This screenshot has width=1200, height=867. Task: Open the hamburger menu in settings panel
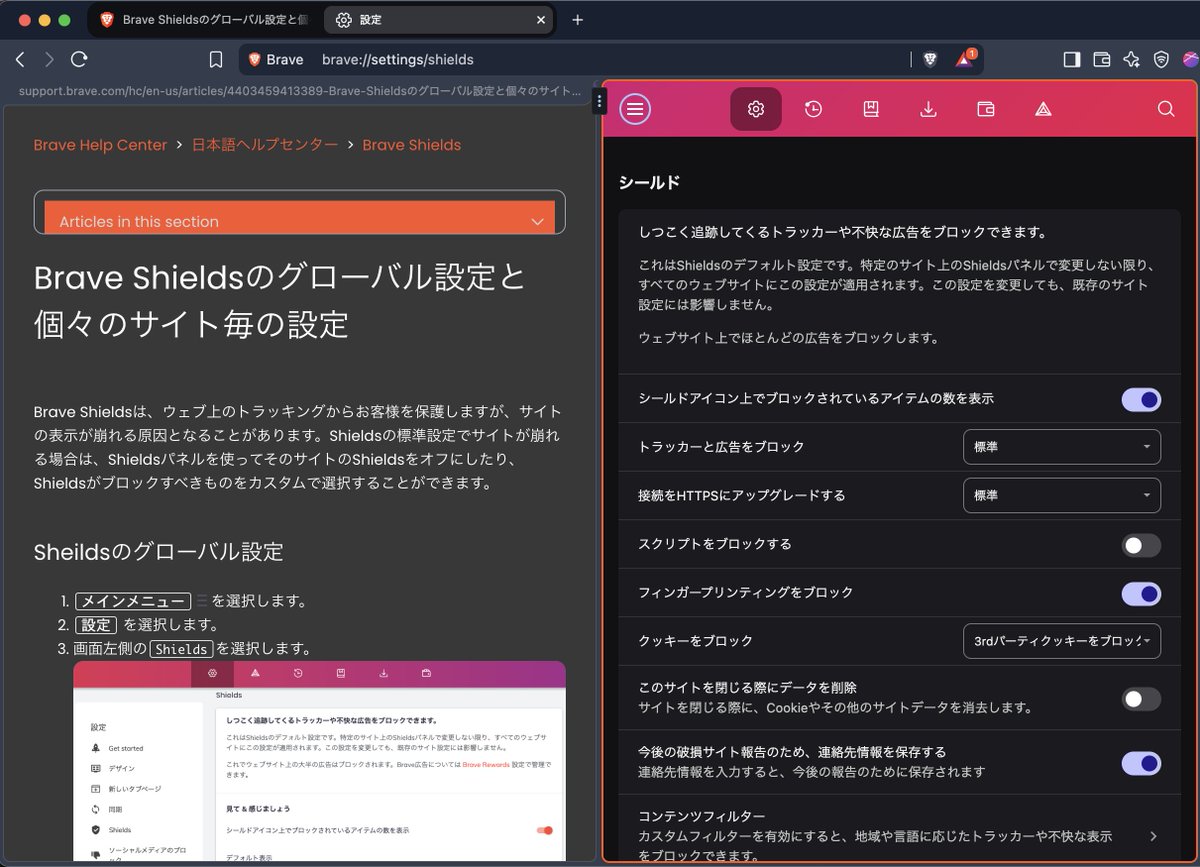point(635,109)
